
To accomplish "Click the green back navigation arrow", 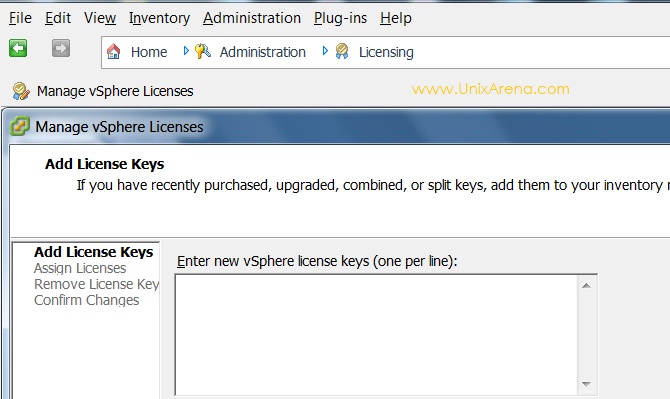I will [18, 48].
